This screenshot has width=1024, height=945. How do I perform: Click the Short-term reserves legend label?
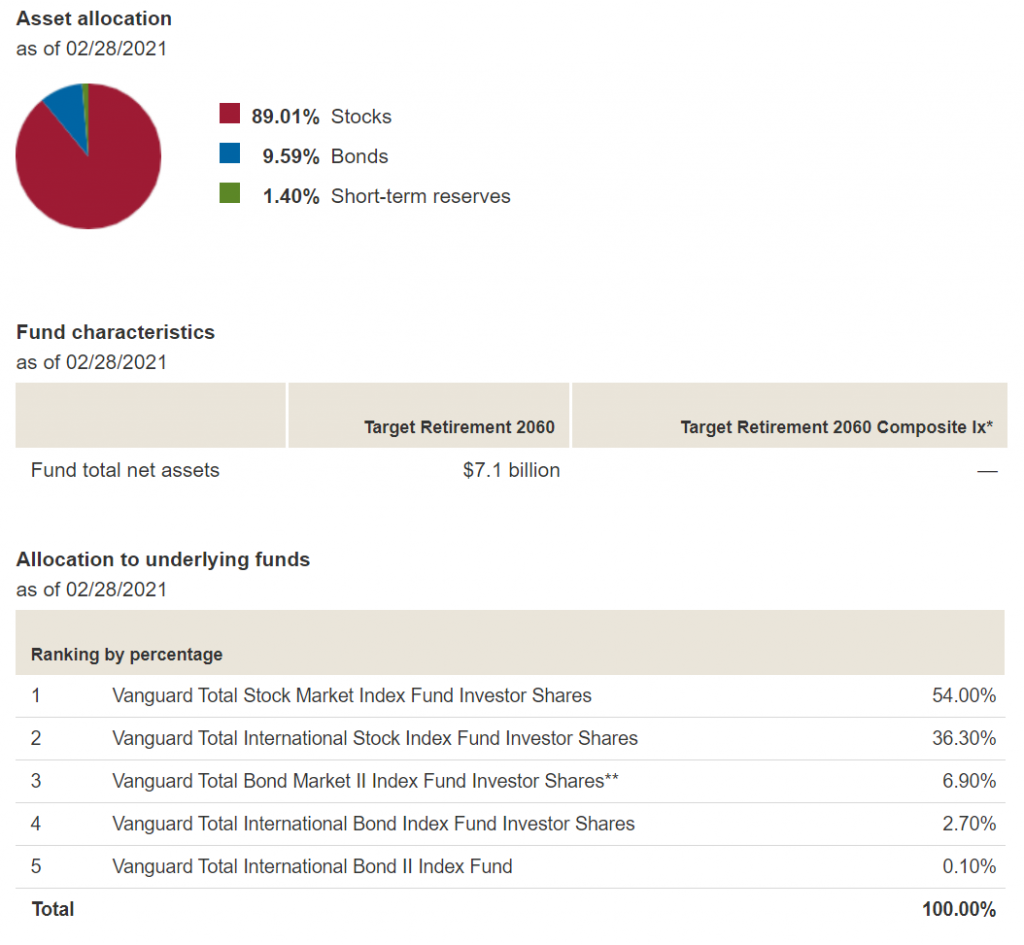point(421,196)
